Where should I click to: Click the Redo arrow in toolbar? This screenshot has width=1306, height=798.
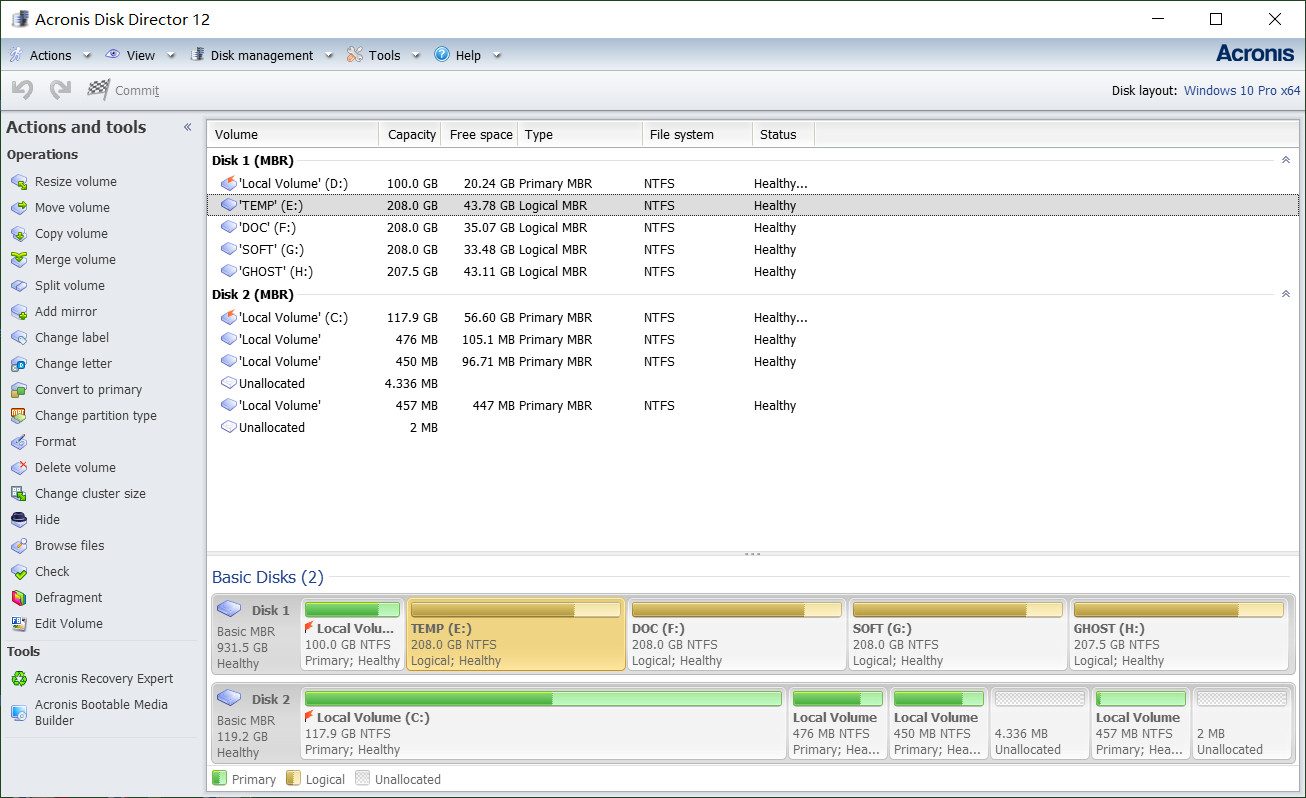(x=60, y=90)
